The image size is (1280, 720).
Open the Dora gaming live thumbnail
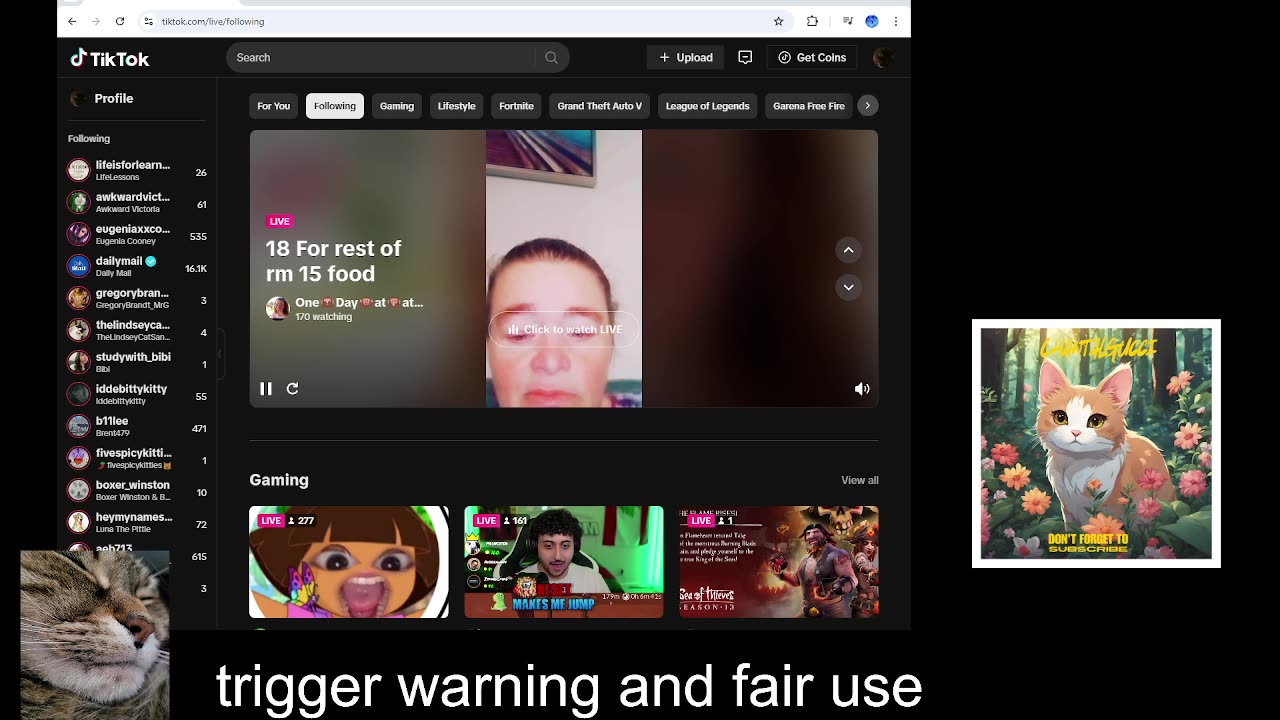(349, 562)
